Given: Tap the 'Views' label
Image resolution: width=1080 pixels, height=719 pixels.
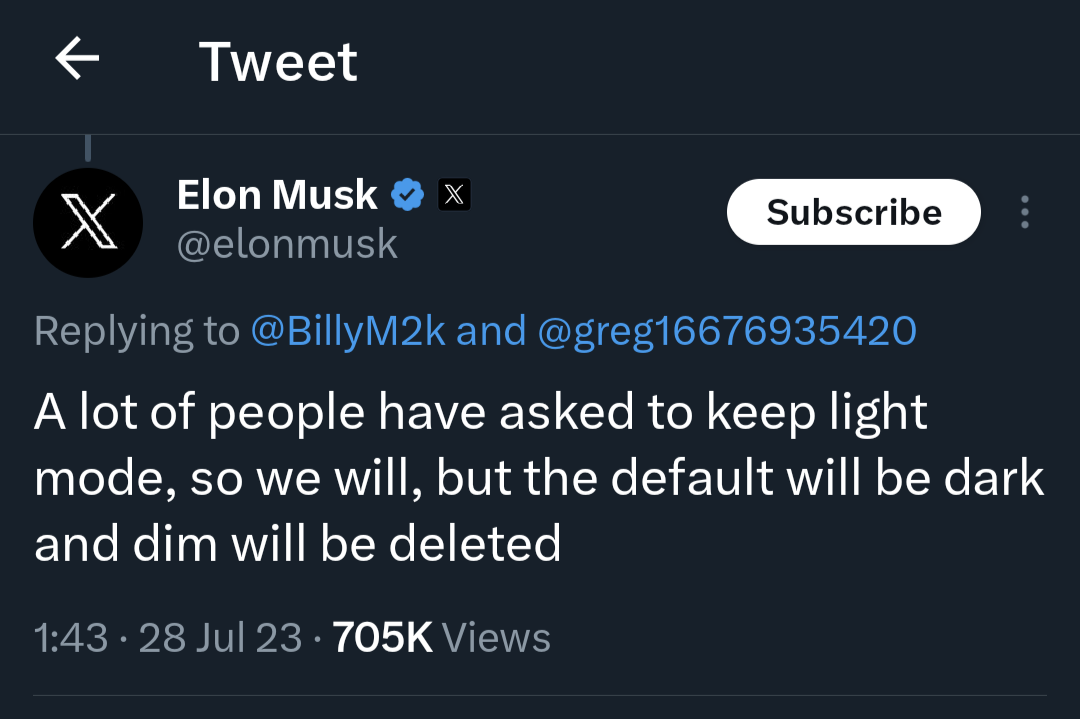Looking at the screenshot, I should click(x=496, y=638).
